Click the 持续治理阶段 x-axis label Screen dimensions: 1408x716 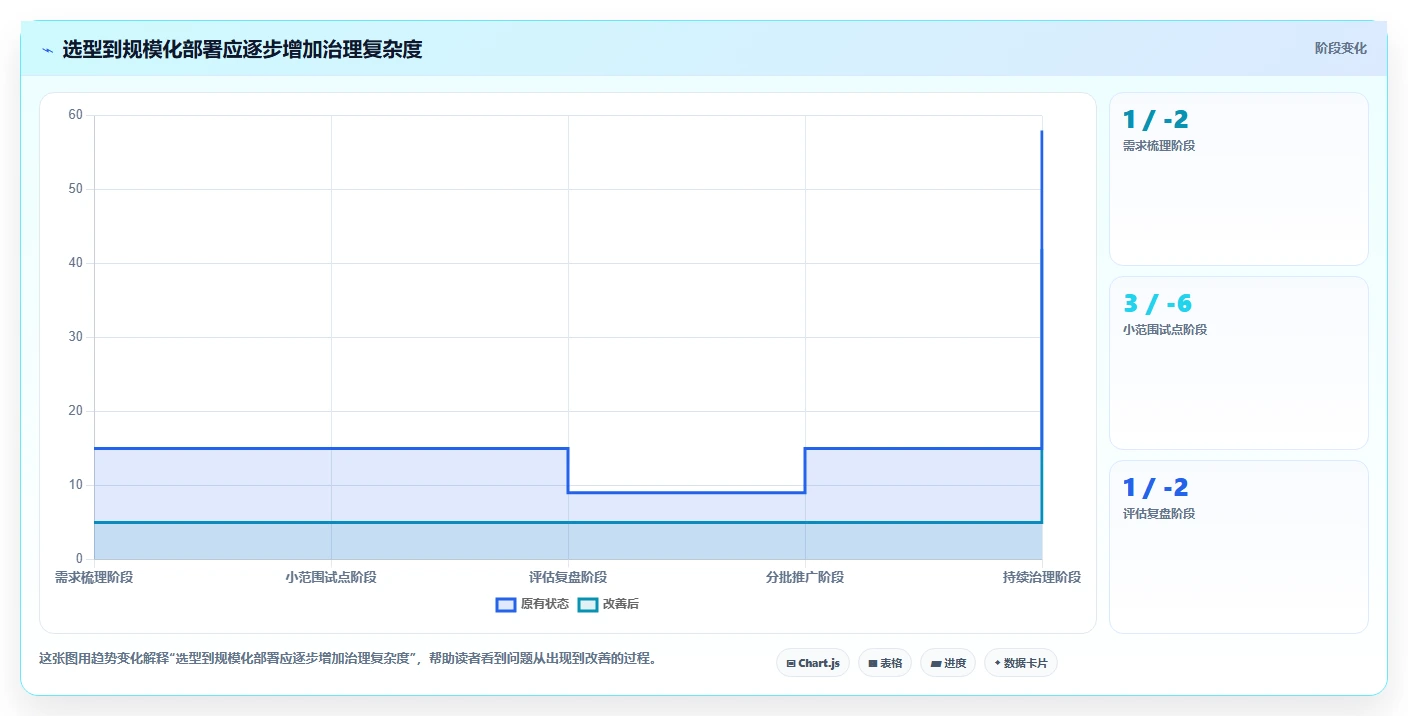tap(1042, 577)
